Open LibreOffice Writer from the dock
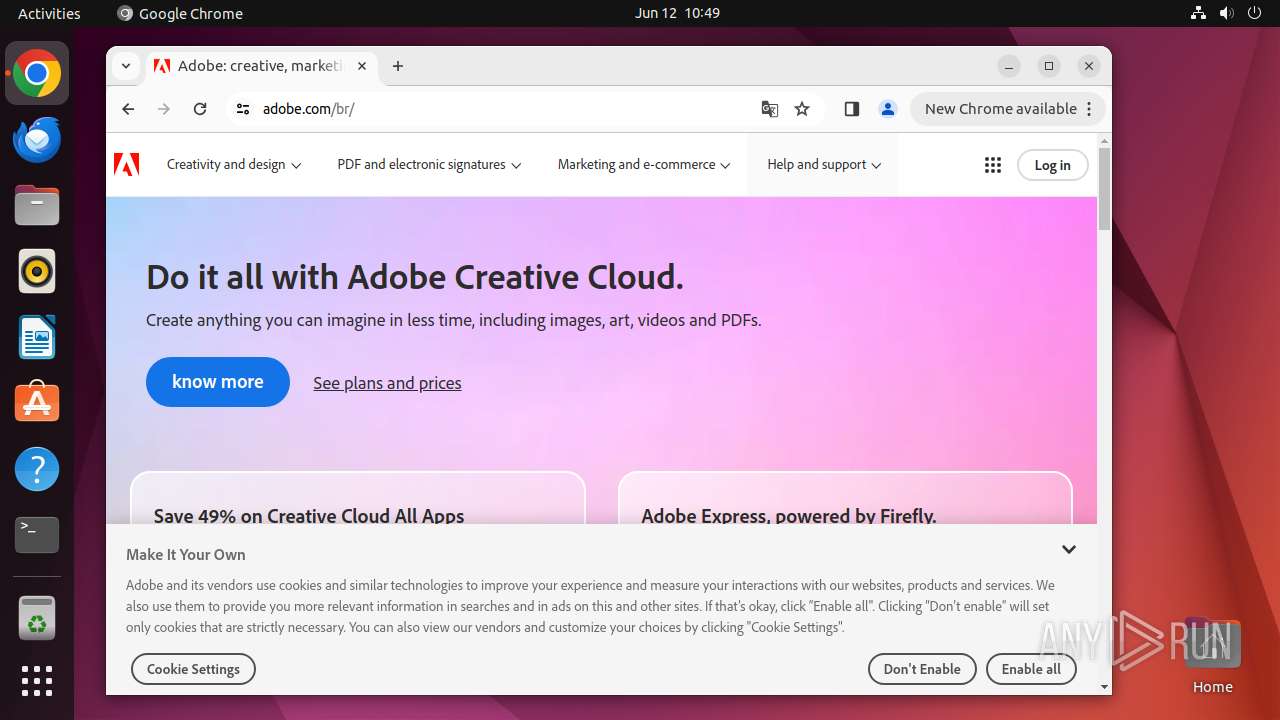This screenshot has height=720, width=1280. point(37,337)
